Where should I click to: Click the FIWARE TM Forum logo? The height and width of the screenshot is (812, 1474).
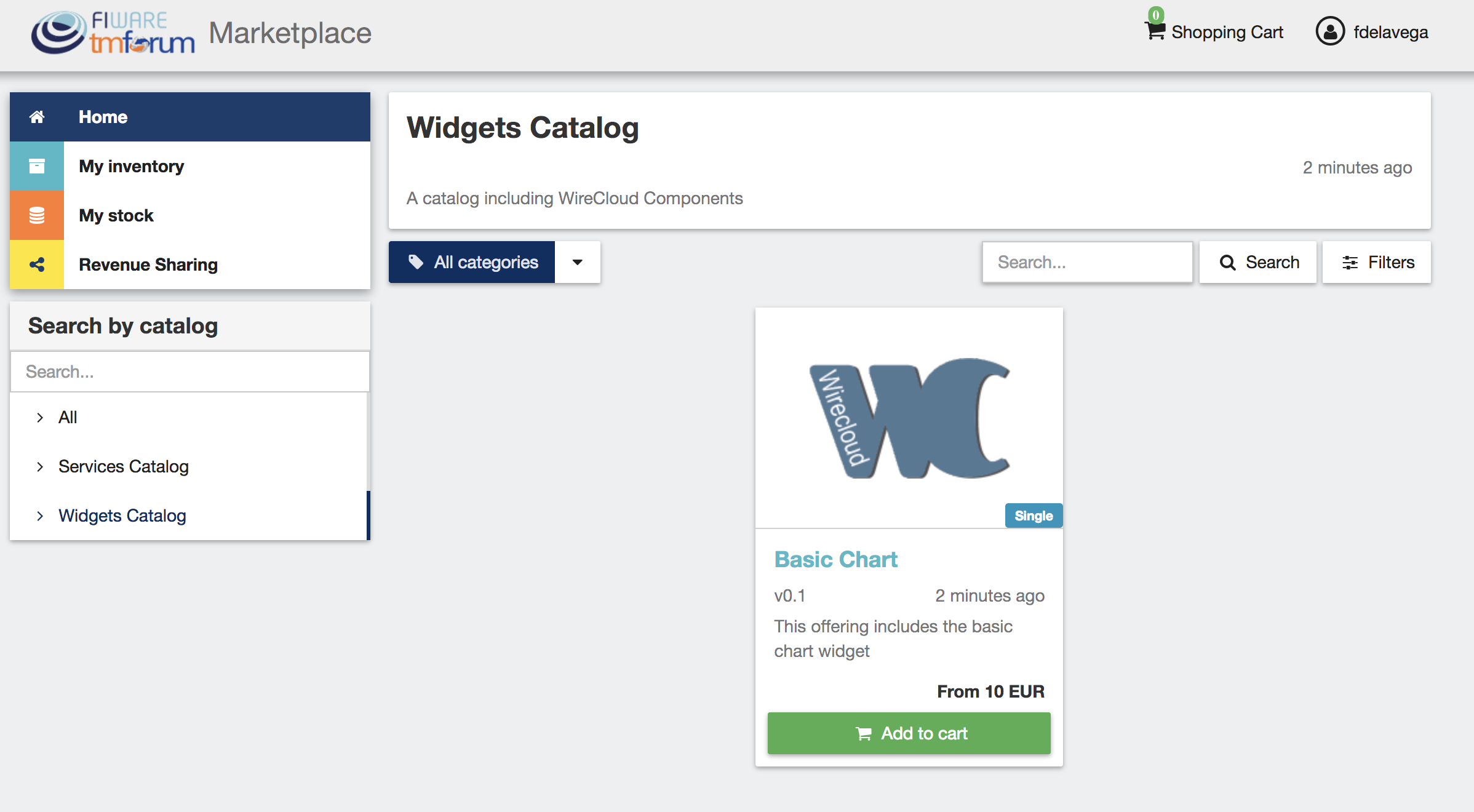coord(113,33)
